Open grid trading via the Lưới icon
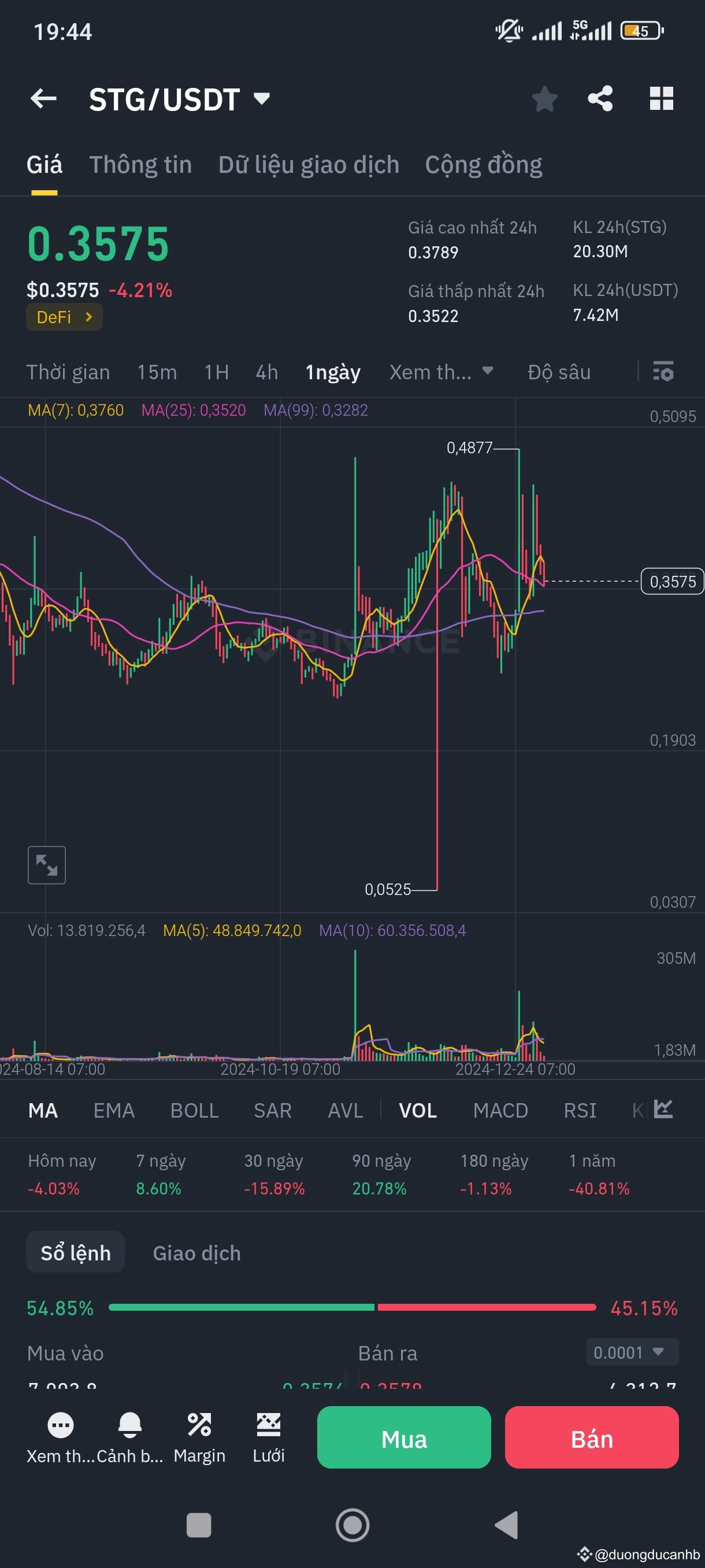The height and width of the screenshot is (1568, 705). (268, 1426)
